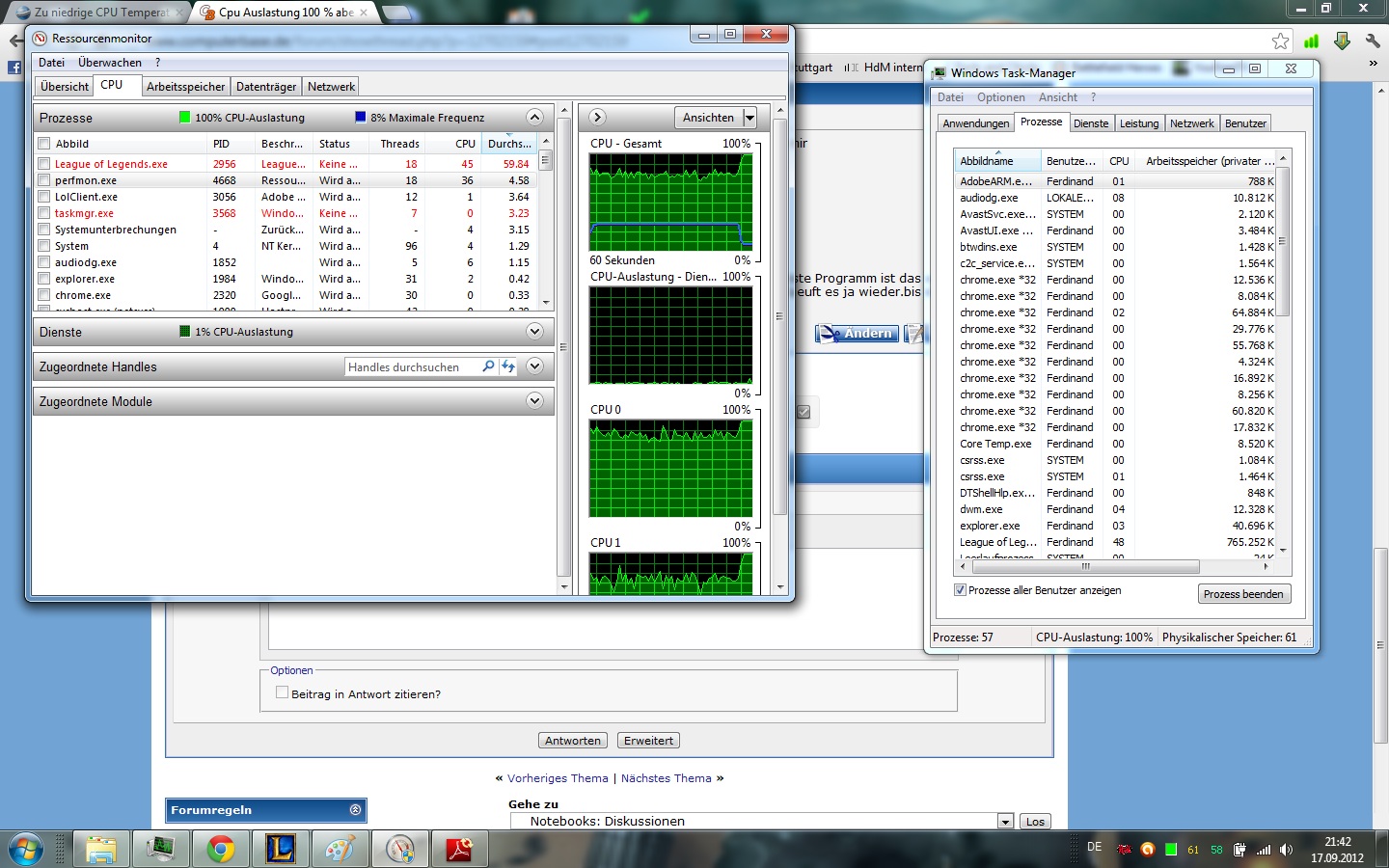Viewport: 1389px width, 868px height.
Task: Check the LolClient.exe process box
Action: [43, 197]
